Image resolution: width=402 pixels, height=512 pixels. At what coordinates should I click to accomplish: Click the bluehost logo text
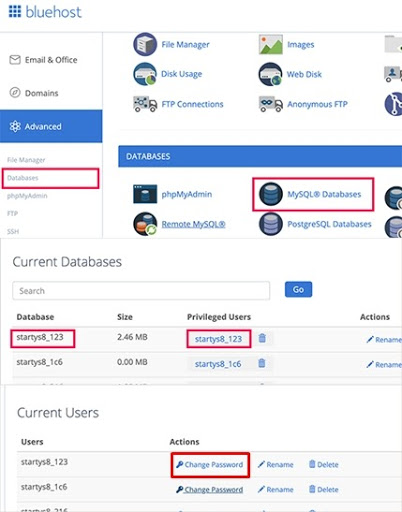pyautogui.click(x=53, y=12)
